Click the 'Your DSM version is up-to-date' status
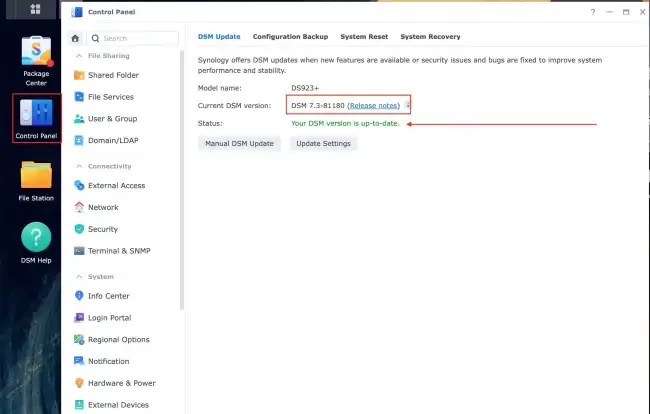 pos(345,123)
